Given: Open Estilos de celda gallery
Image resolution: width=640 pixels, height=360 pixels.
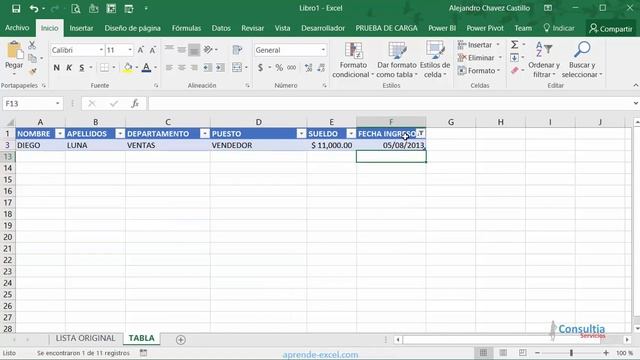Looking at the screenshot, I should click(435, 60).
